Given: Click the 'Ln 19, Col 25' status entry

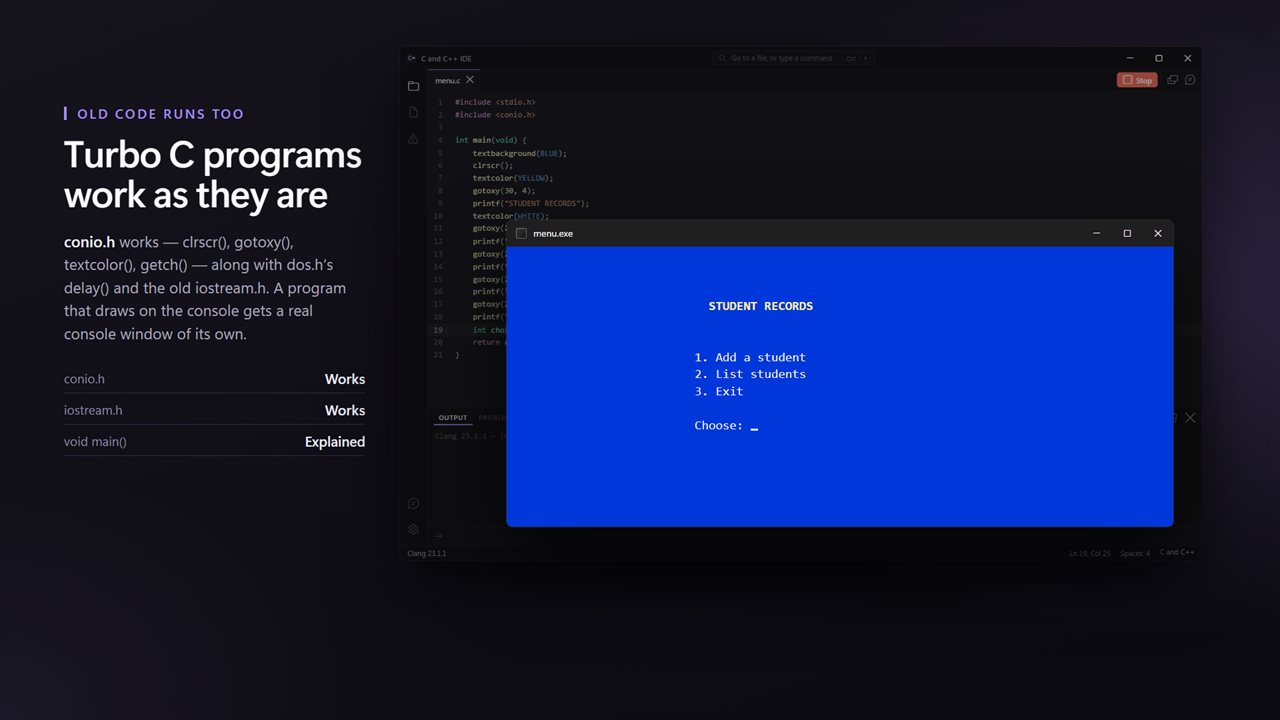Looking at the screenshot, I should coord(1090,553).
